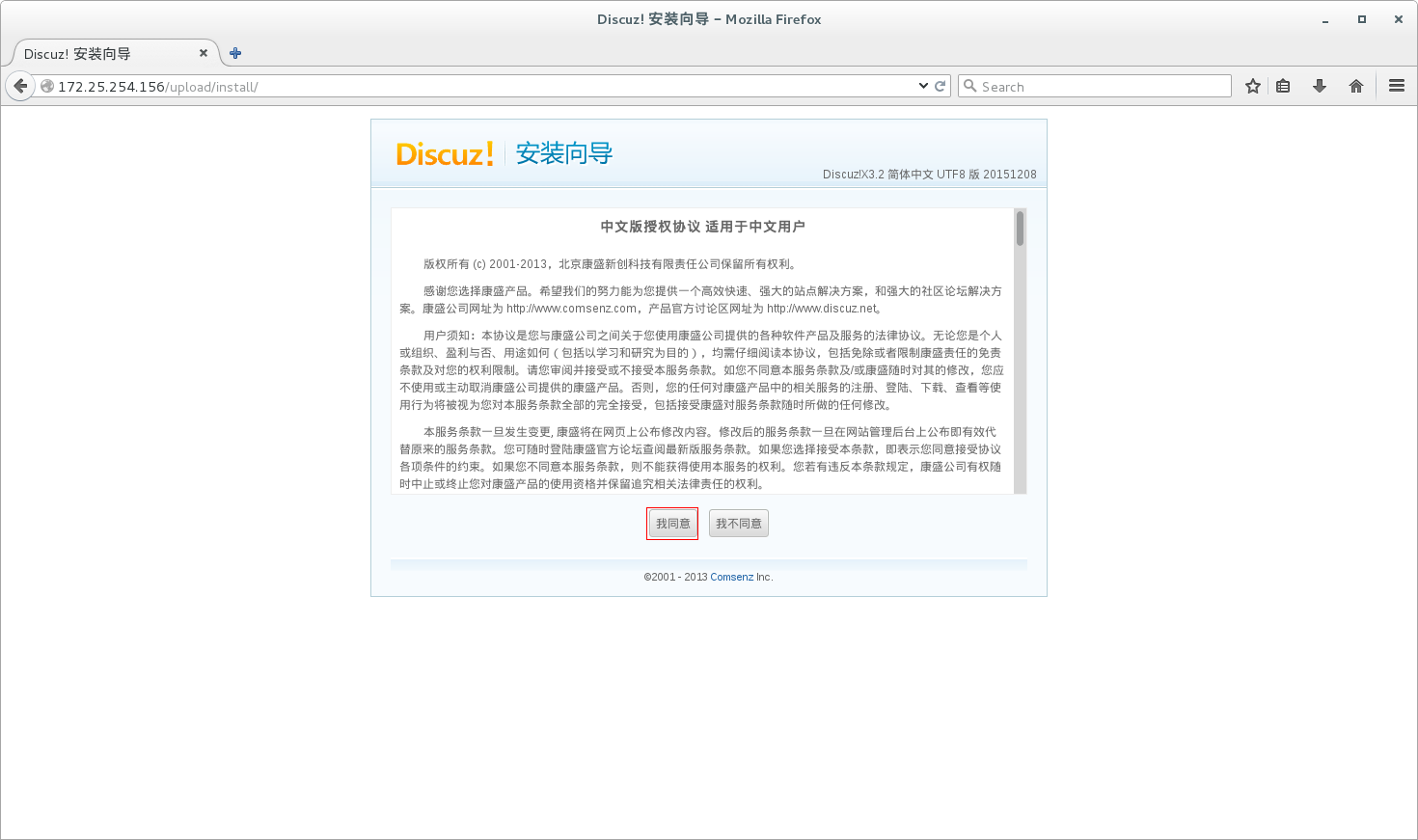The image size is (1418, 840).
Task: Click the Discuz! logo
Action: (445, 153)
